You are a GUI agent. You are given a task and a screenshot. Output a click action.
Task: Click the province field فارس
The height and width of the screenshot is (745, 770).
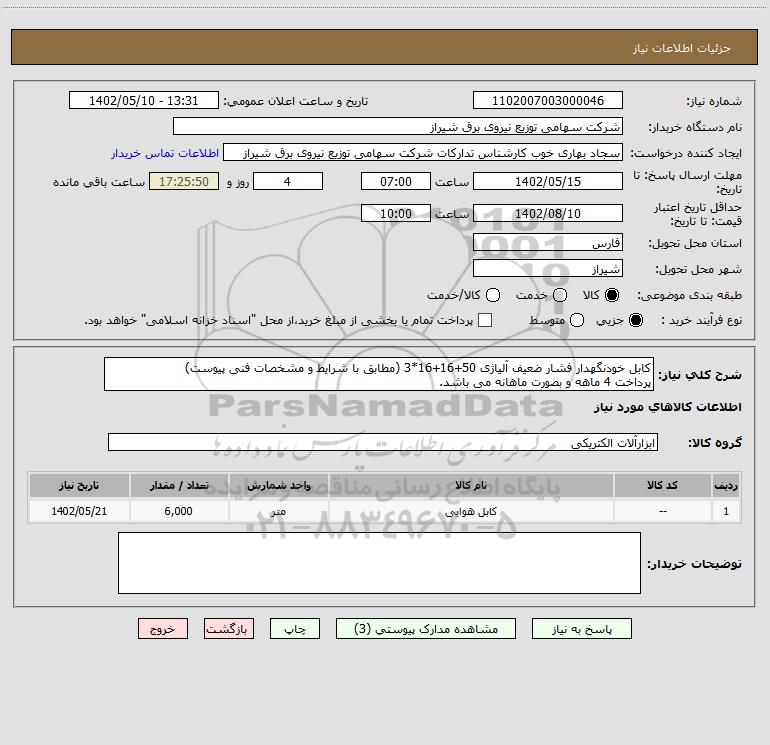point(548,243)
